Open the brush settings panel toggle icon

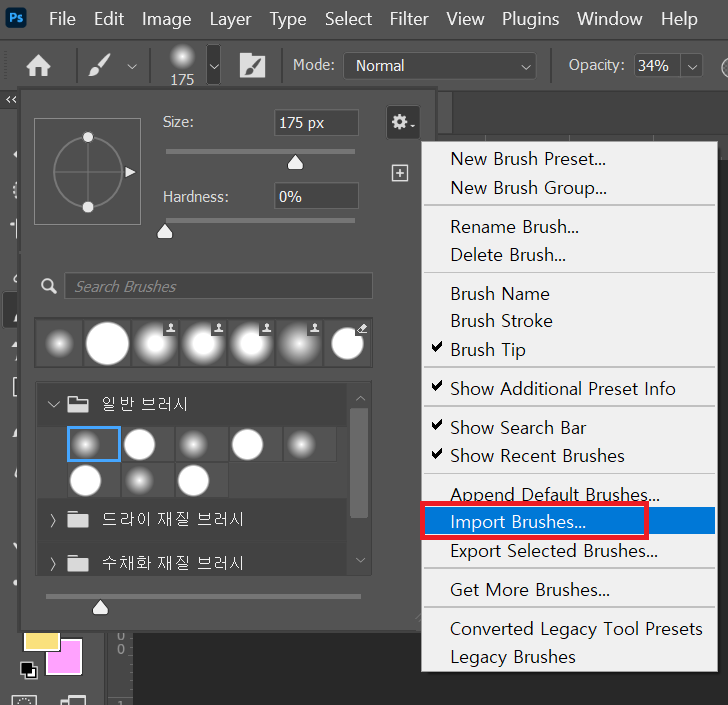252,65
